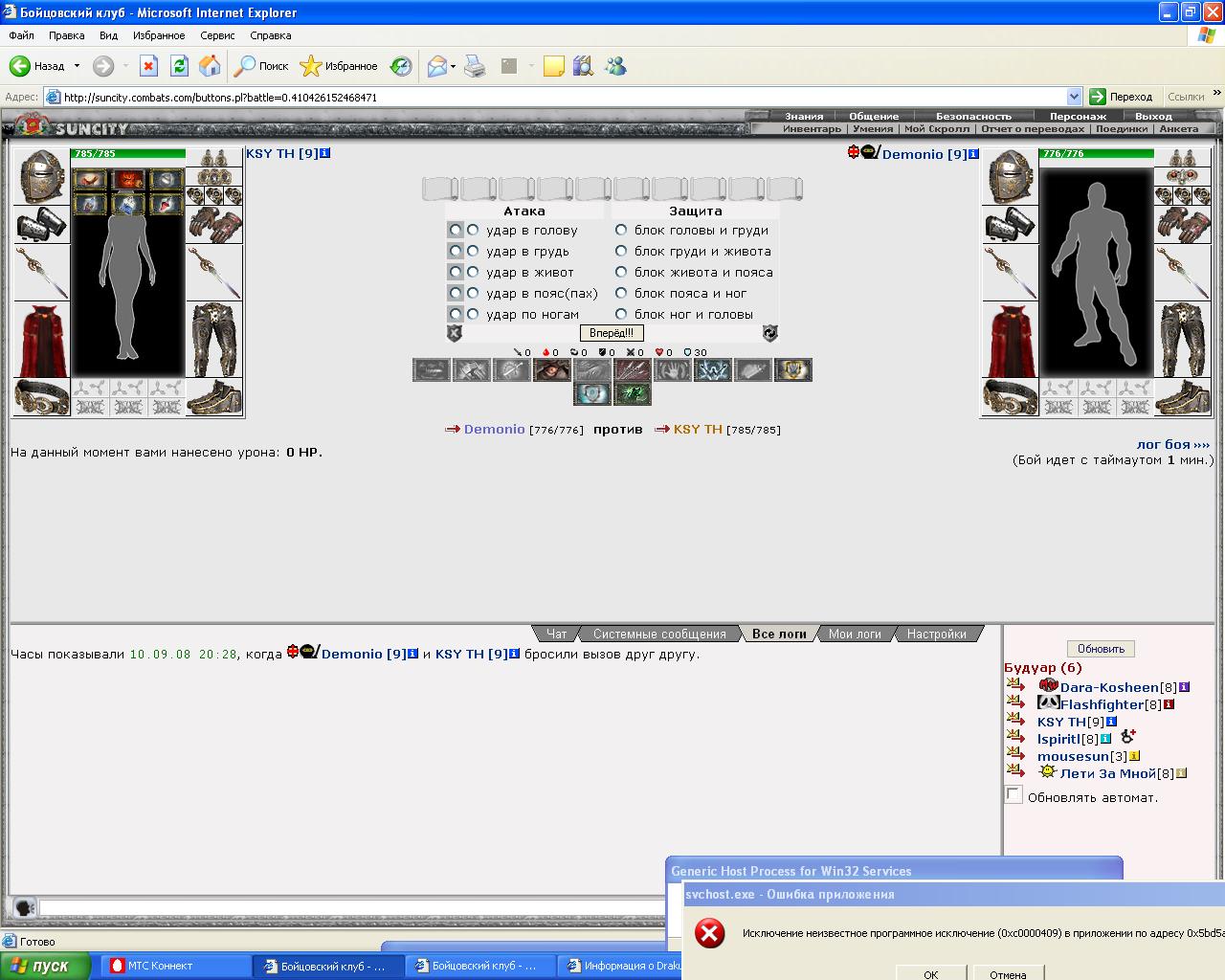This screenshot has width=1225, height=980.
Task: Open the Сервис menu
Action: pos(217,35)
